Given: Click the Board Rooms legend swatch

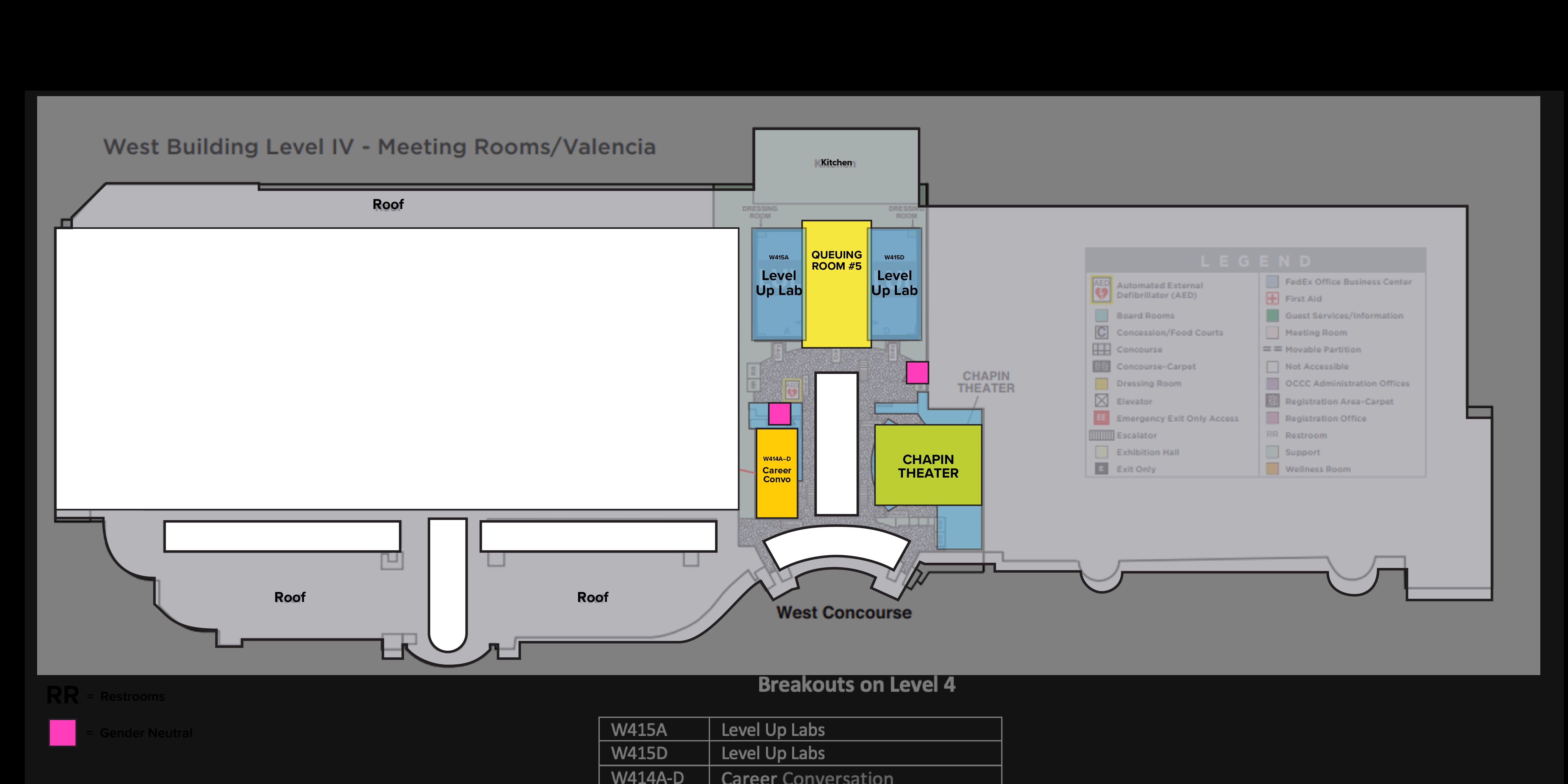Looking at the screenshot, I should pyautogui.click(x=1101, y=315).
